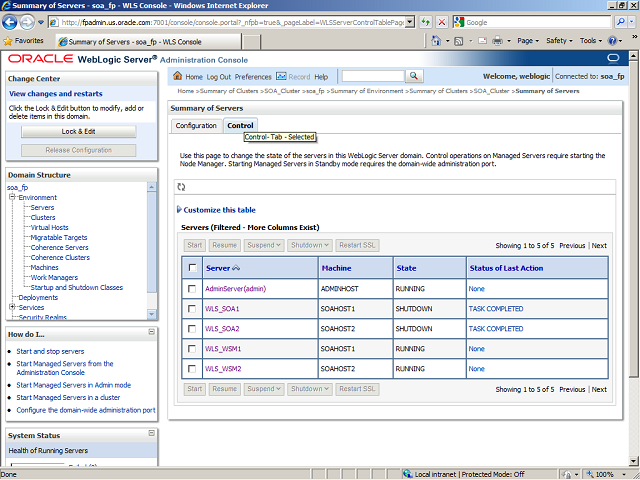Switch to the Configuration tab
The width and height of the screenshot is (640, 480).
[196, 125]
